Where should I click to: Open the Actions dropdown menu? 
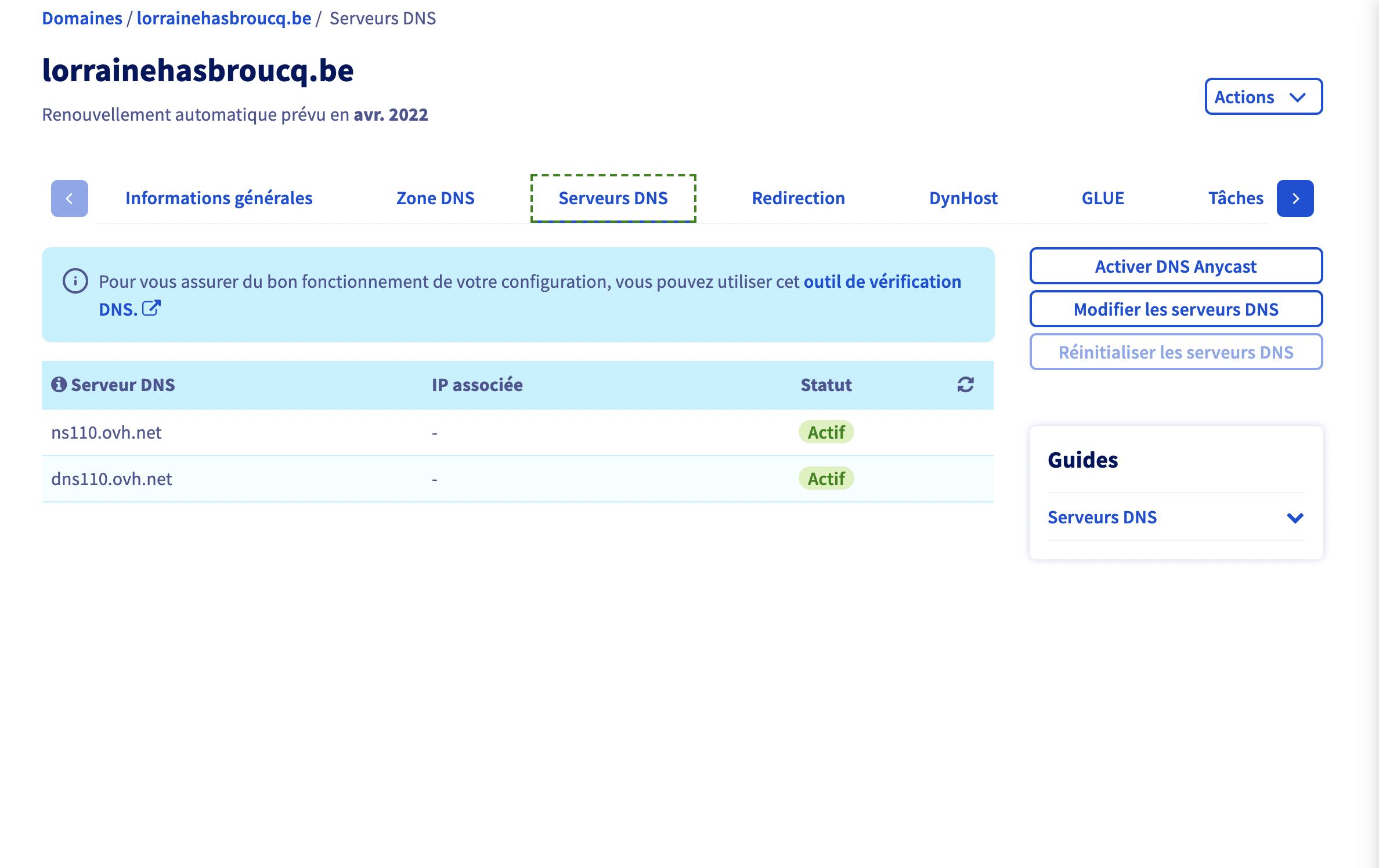(x=1263, y=97)
